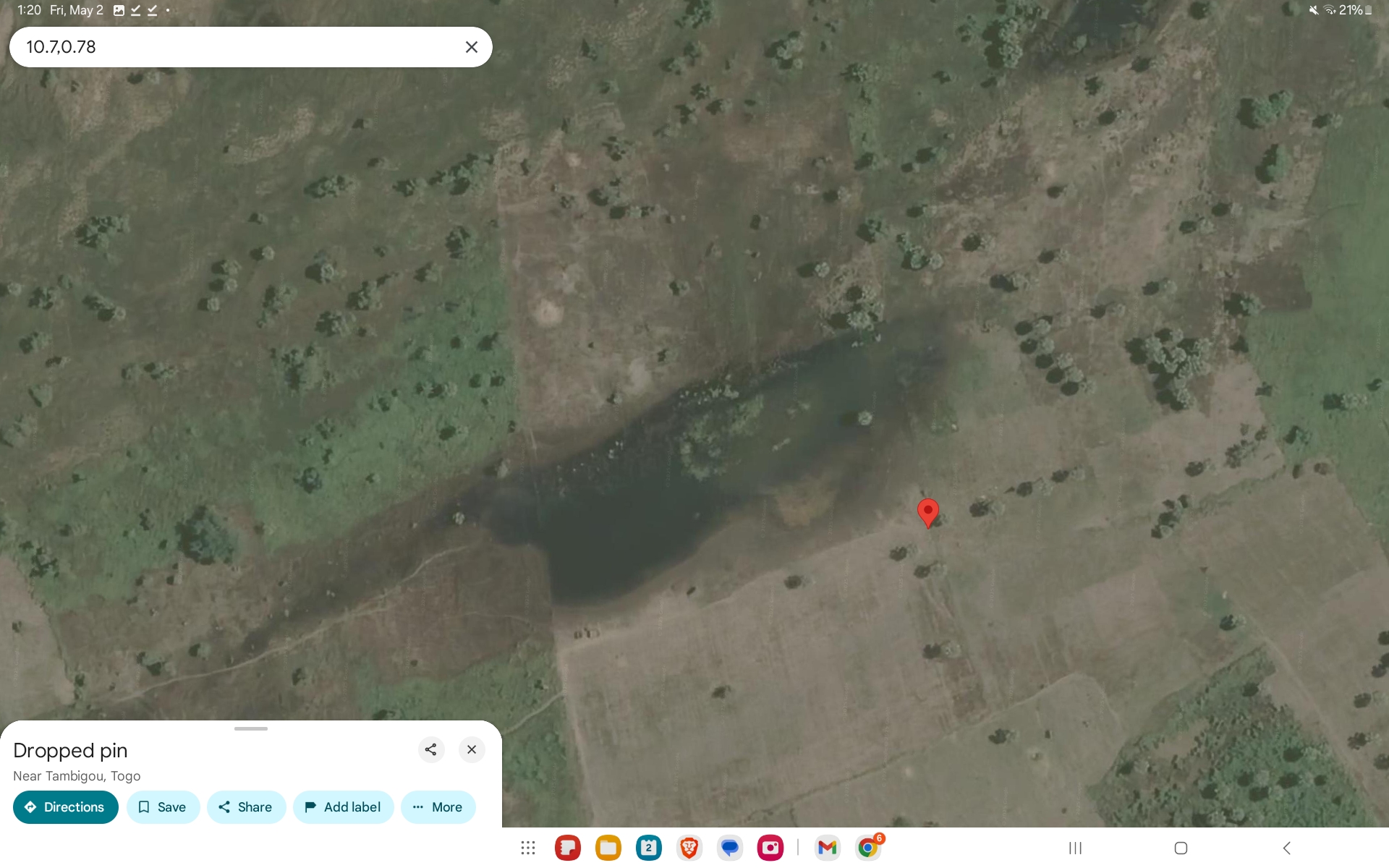Screen dimensions: 1389x868
Task: Launch Samsung Notes from the taskbar
Action: coord(568,848)
